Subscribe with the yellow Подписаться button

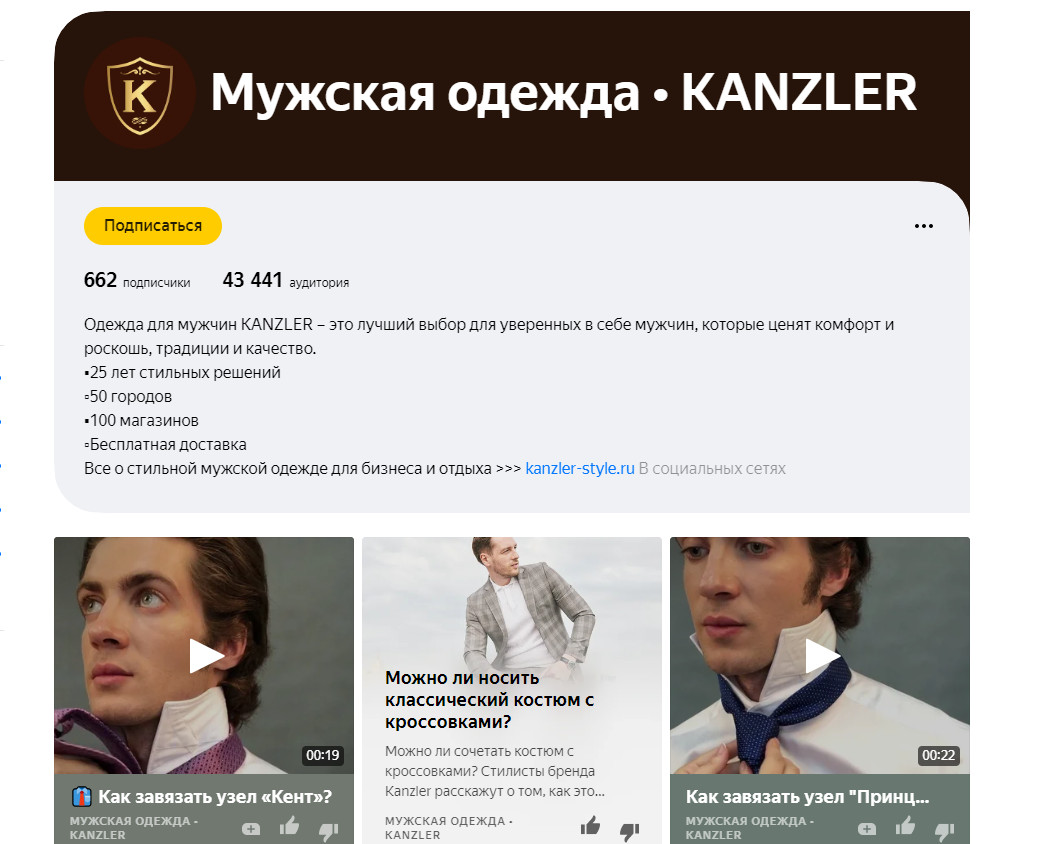[153, 226]
